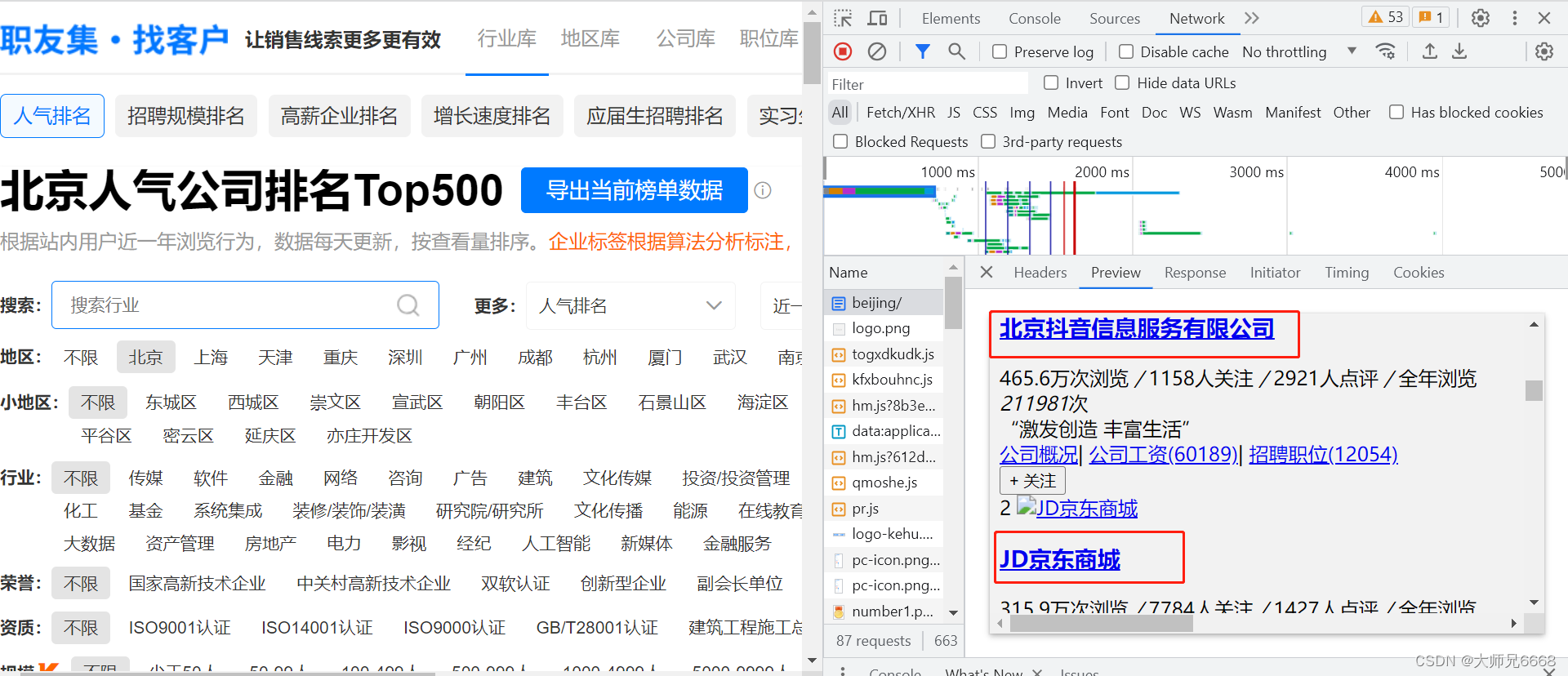
Task: Choose 上海 region filter
Action: [x=211, y=358]
